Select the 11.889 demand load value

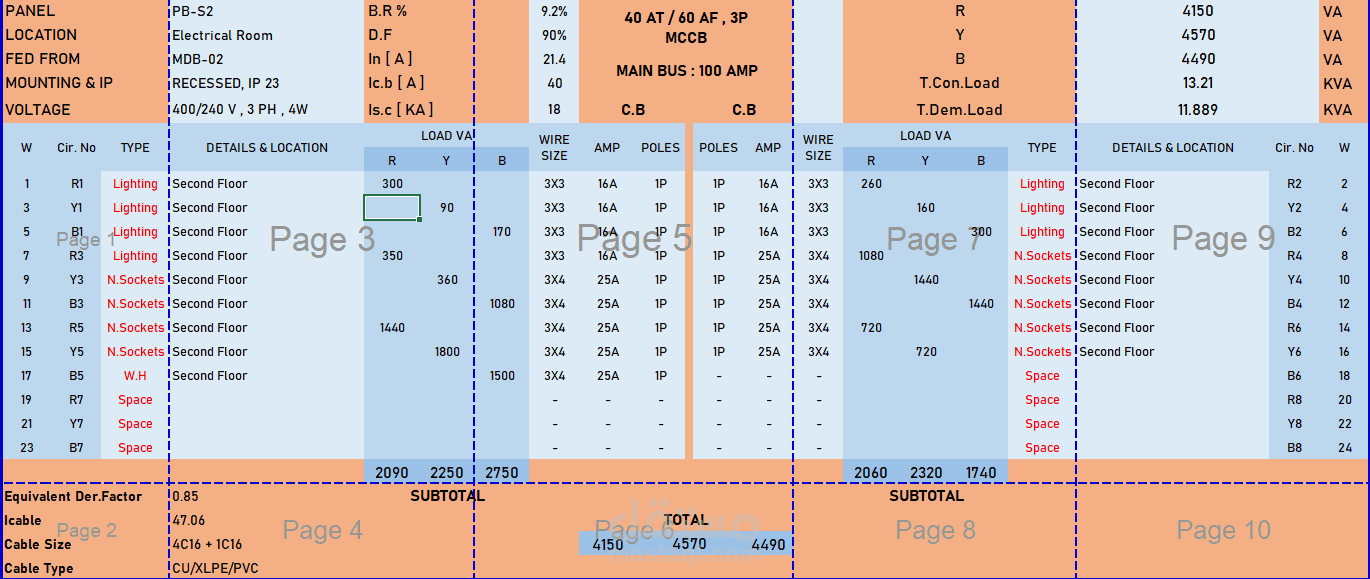1197,109
